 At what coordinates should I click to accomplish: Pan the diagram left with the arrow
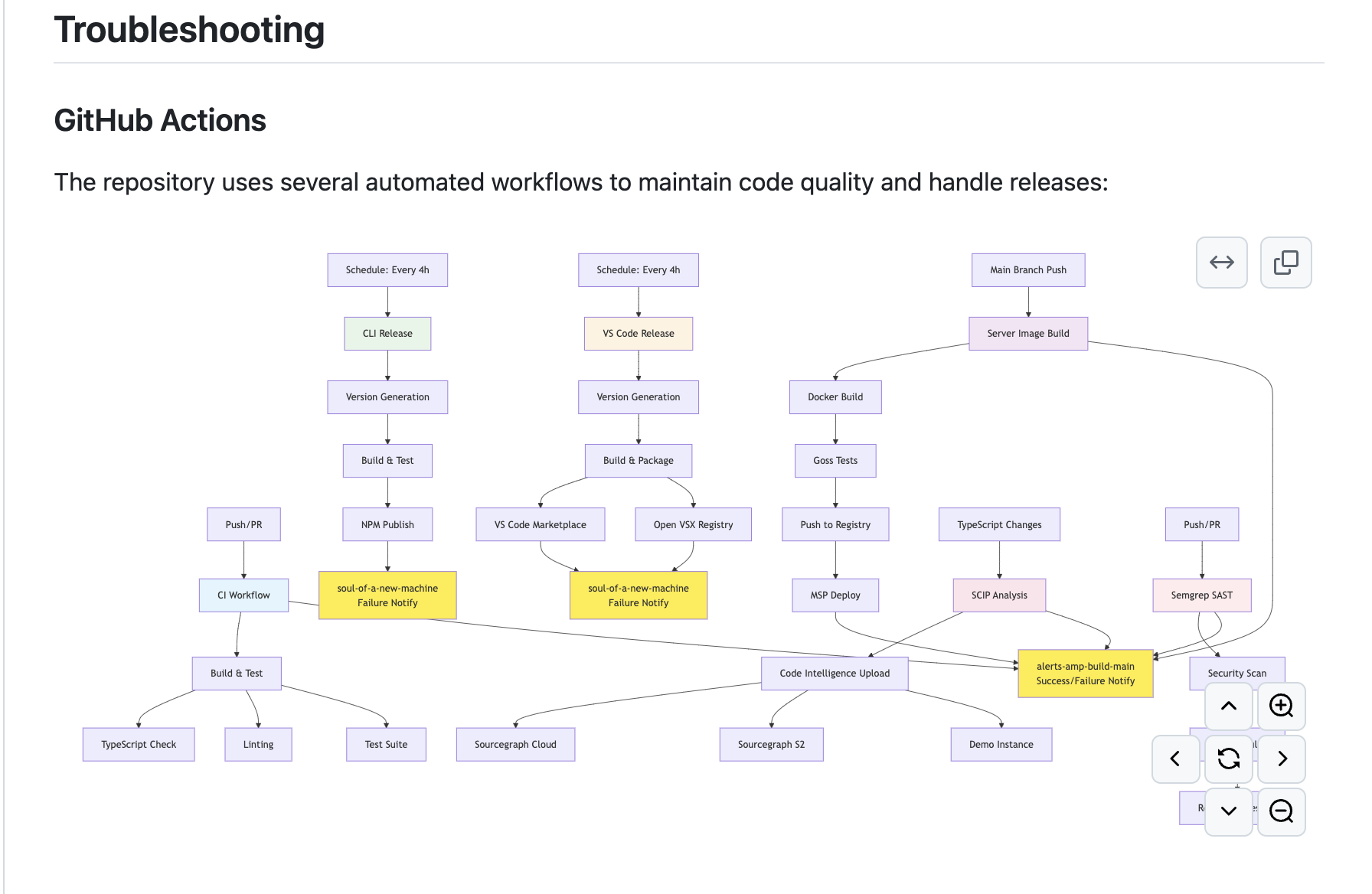pyautogui.click(x=1176, y=759)
